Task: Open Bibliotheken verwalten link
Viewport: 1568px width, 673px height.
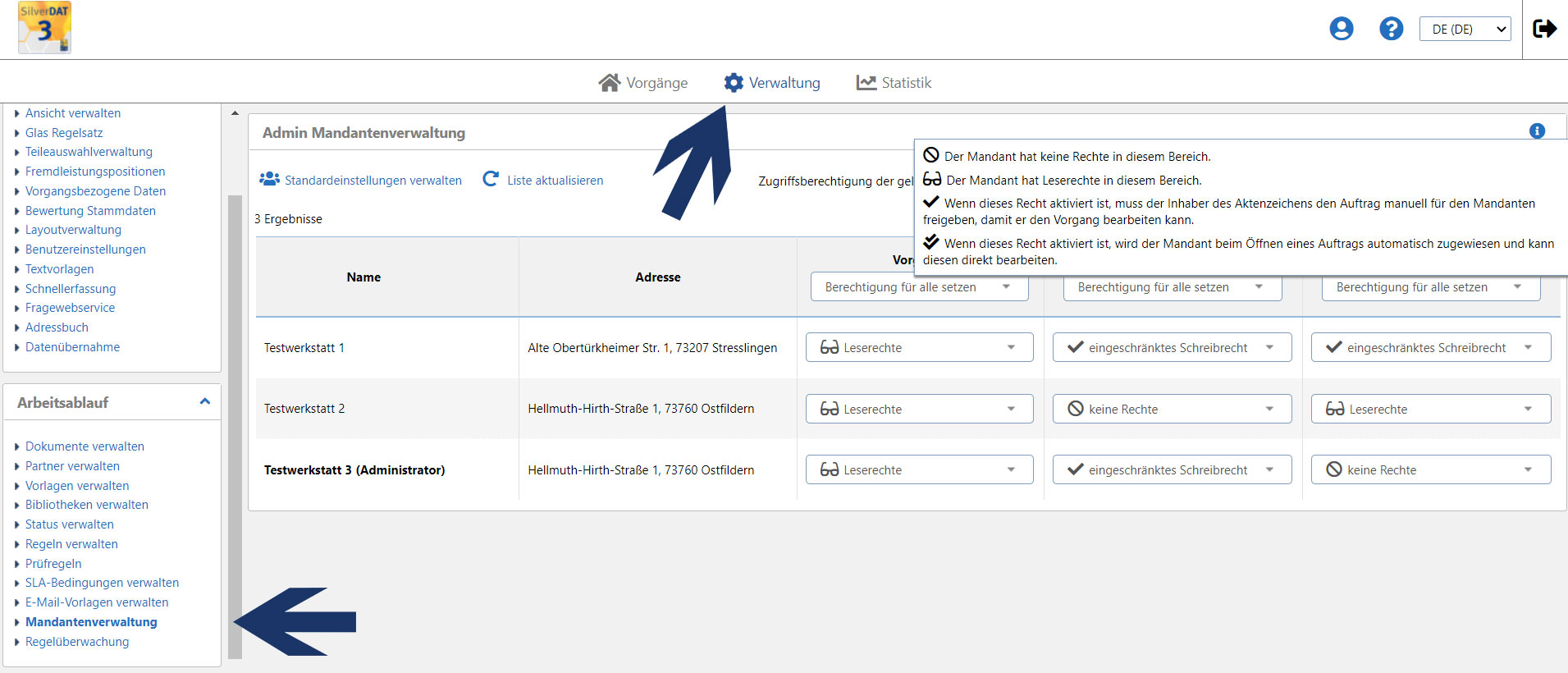Action: 87,505
